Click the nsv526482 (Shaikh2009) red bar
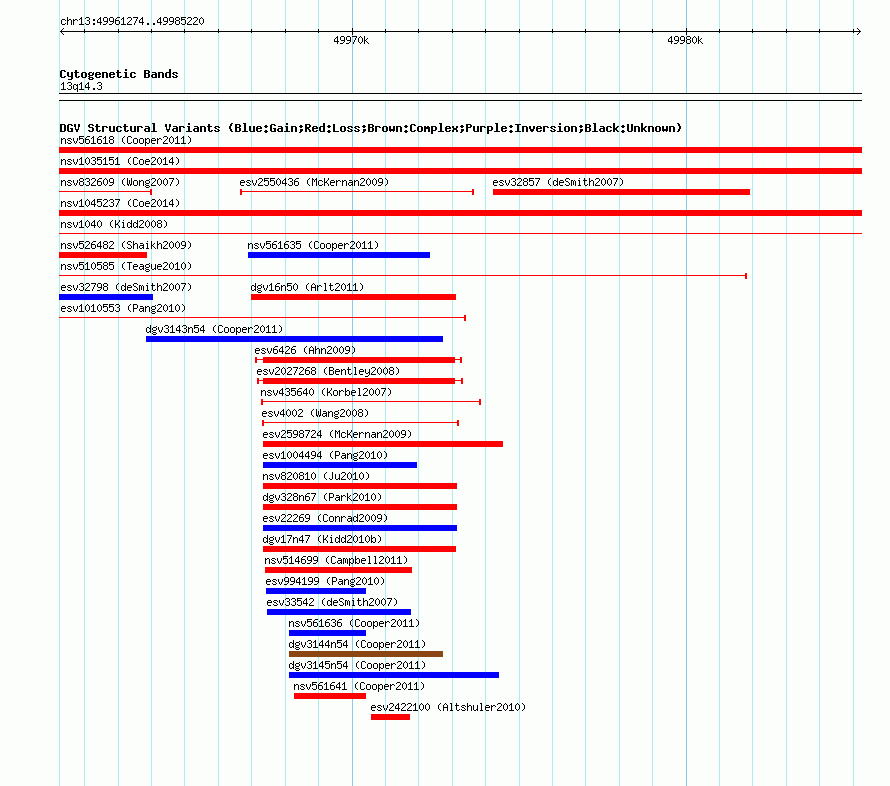 pyautogui.click(x=103, y=255)
